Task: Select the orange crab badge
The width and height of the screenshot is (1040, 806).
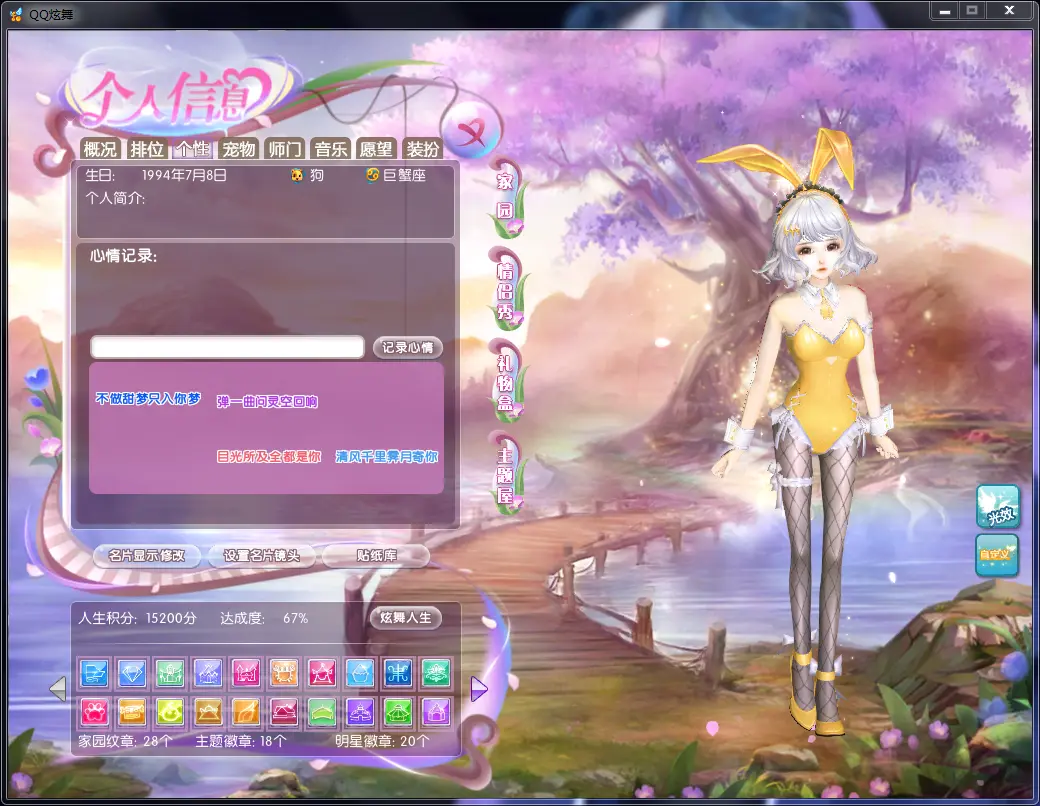Action: click(284, 673)
